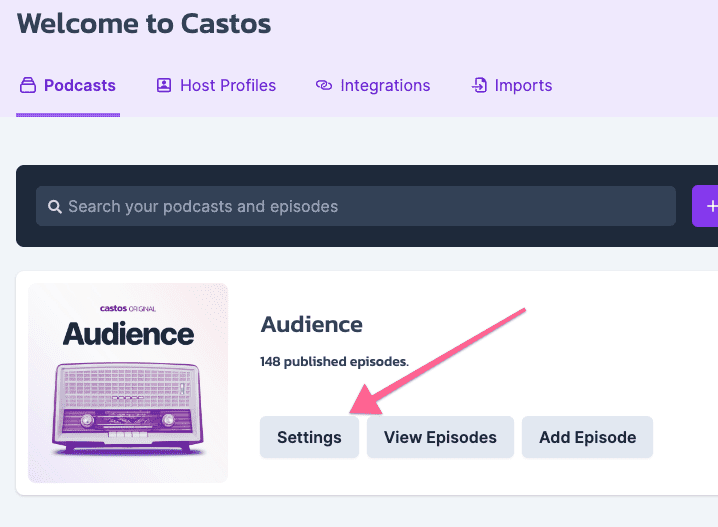
Task: Click the Podcasts tab's microphone-stack icon
Action: [27, 85]
